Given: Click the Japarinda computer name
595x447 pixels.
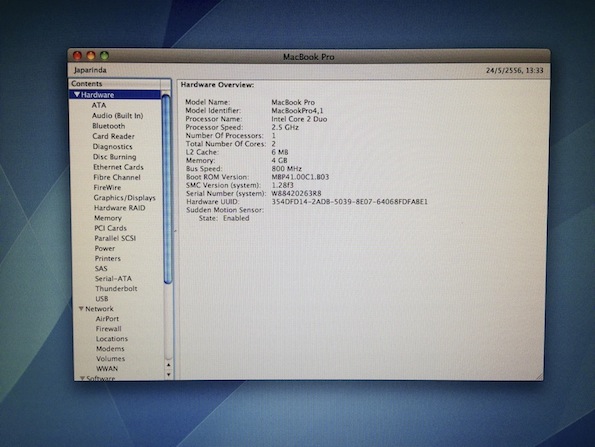Looking at the screenshot, I should (x=90, y=70).
